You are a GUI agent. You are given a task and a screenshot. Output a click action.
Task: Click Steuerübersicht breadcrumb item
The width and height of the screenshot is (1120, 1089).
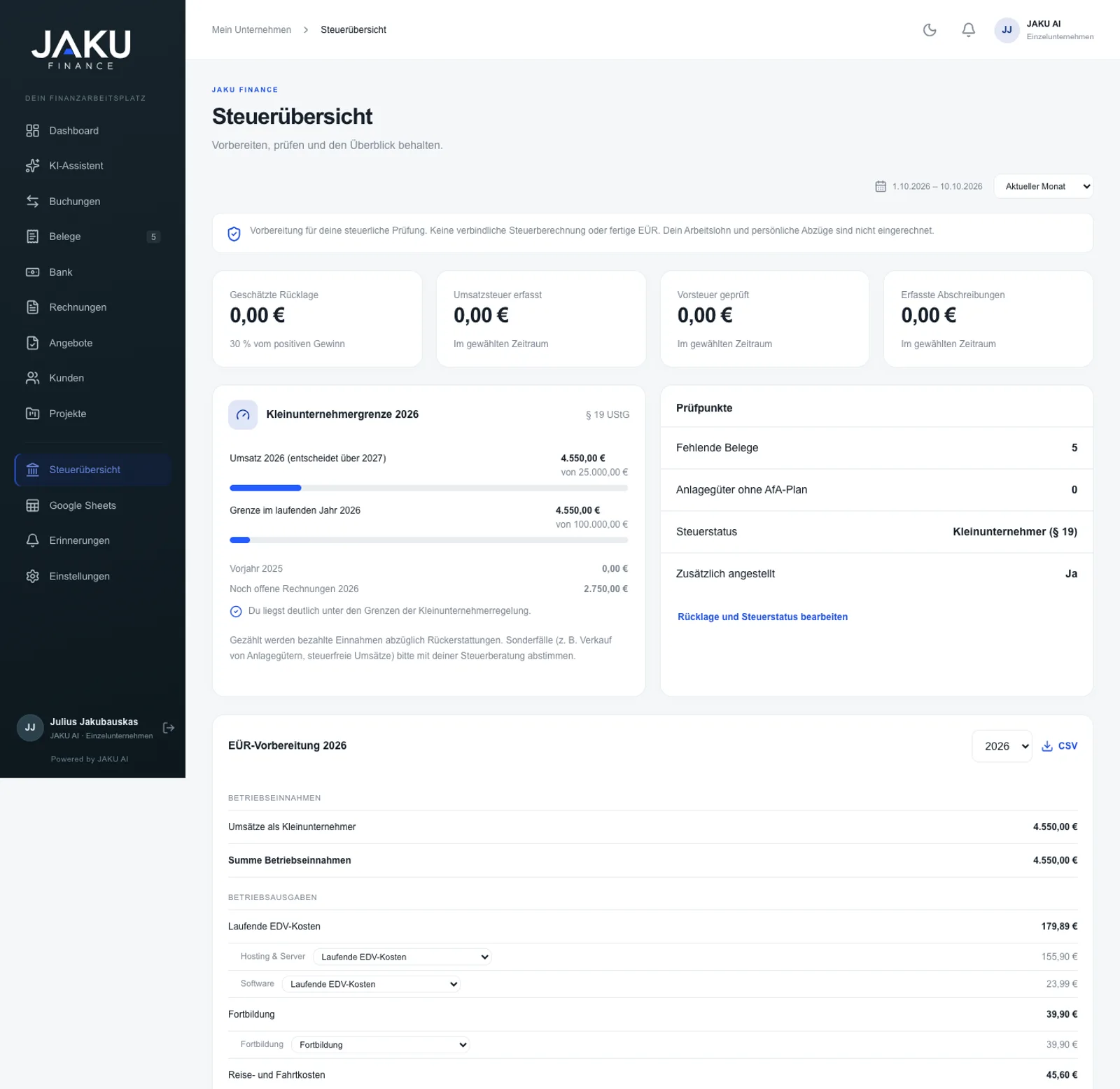(x=353, y=29)
